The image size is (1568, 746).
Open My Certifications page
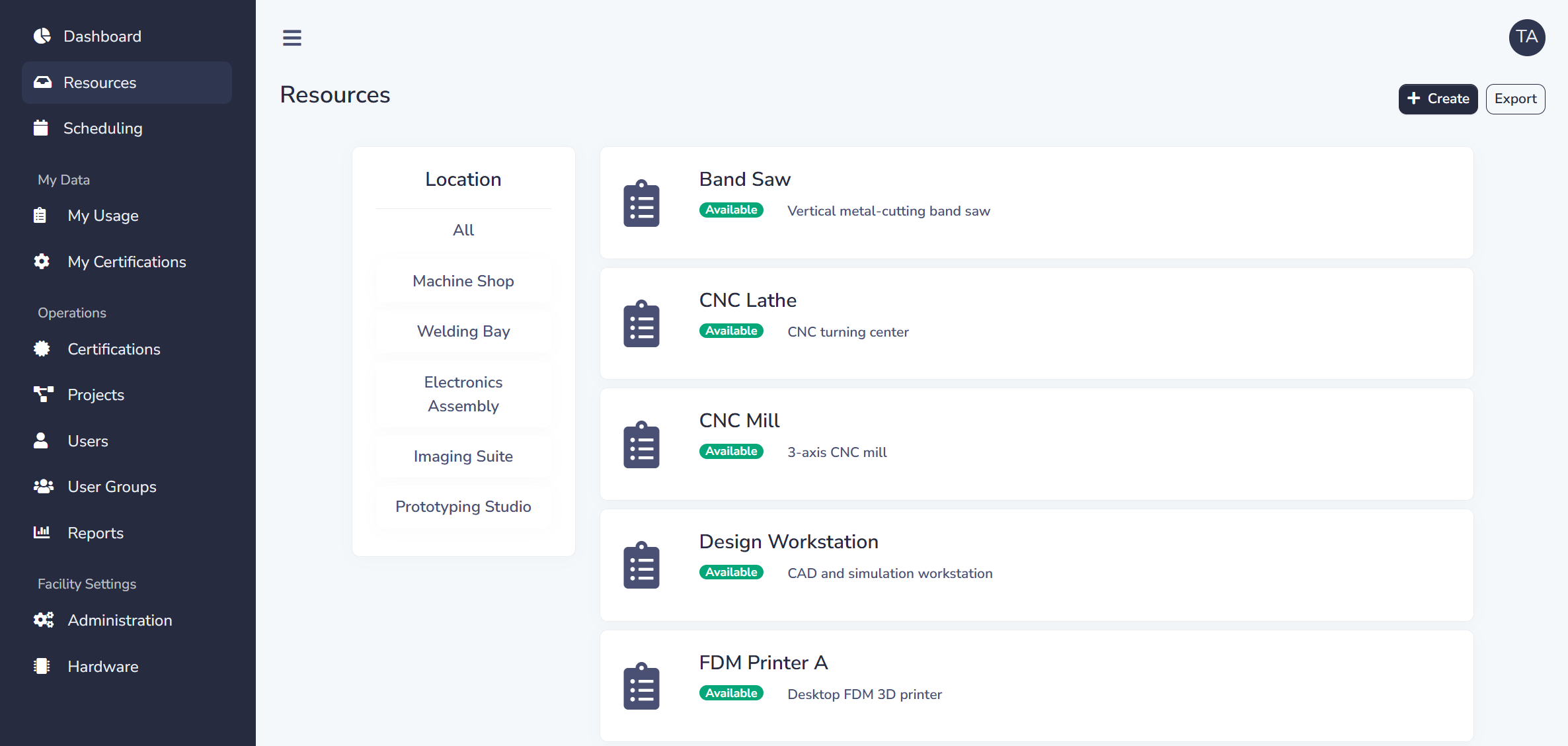(x=127, y=262)
